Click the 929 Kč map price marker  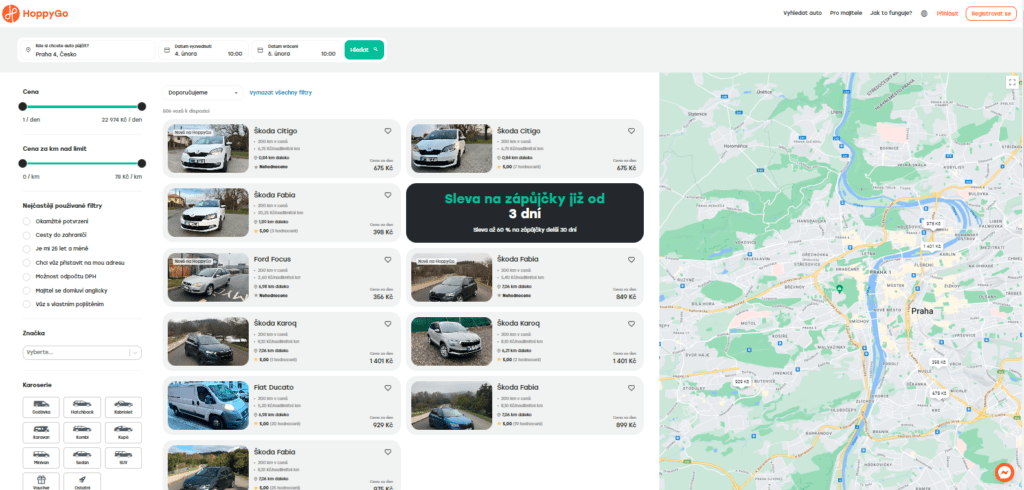tap(742, 382)
